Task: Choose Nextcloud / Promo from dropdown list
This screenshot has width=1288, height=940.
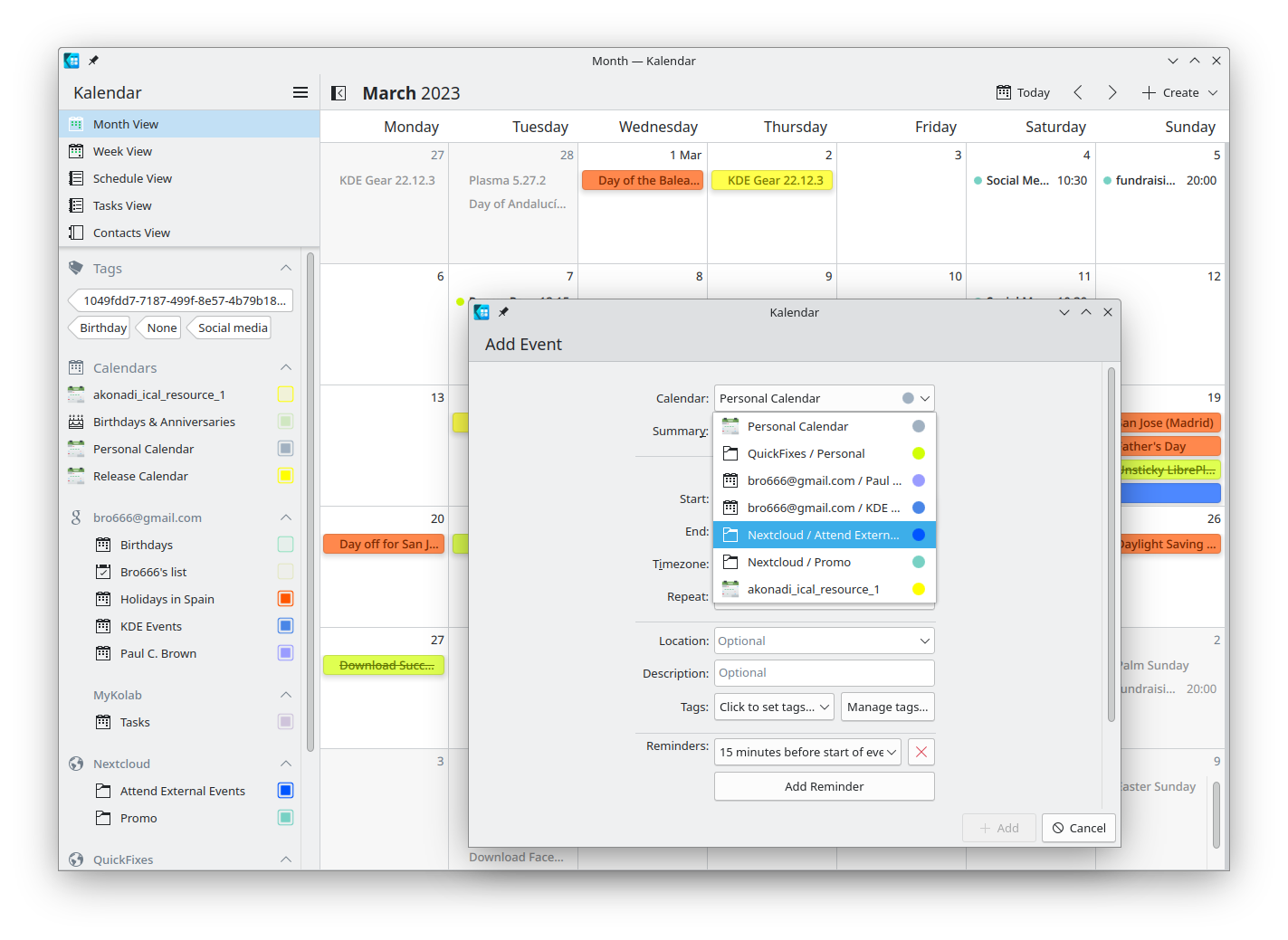Action: (825, 562)
